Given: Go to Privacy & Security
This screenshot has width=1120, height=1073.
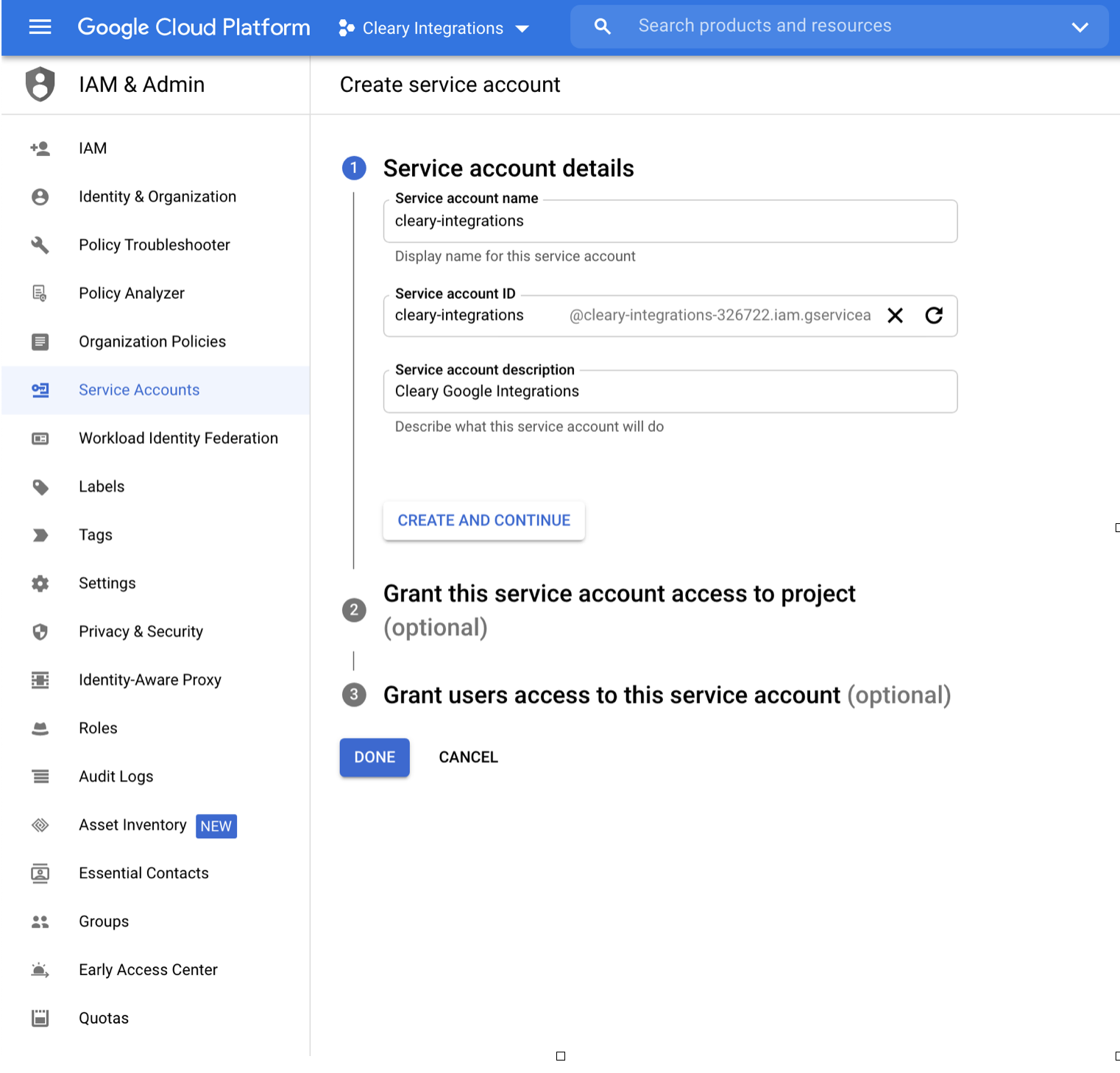Looking at the screenshot, I should pos(155,632).
